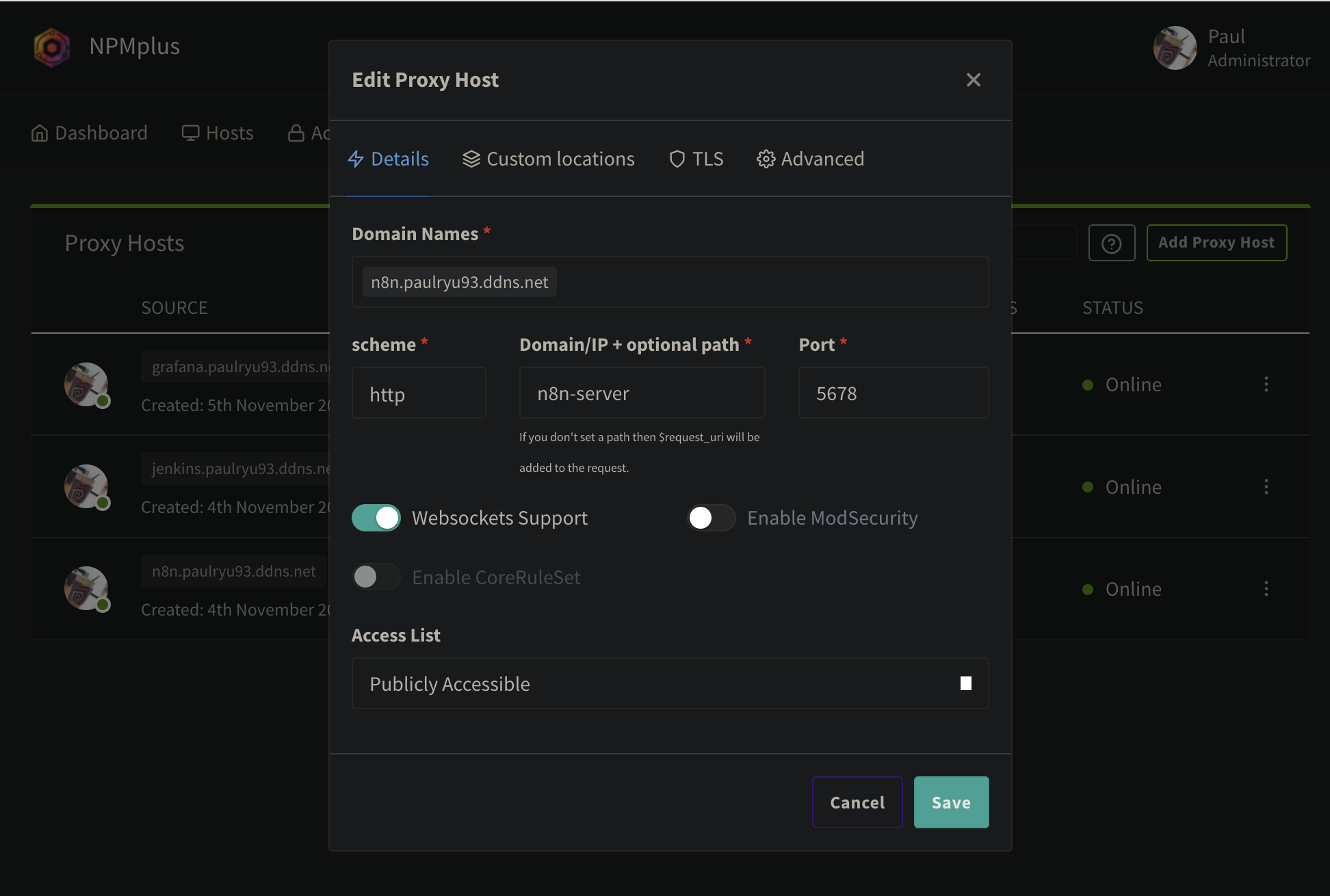This screenshot has width=1330, height=896.
Task: Open the help question mark icon
Action: click(1111, 243)
